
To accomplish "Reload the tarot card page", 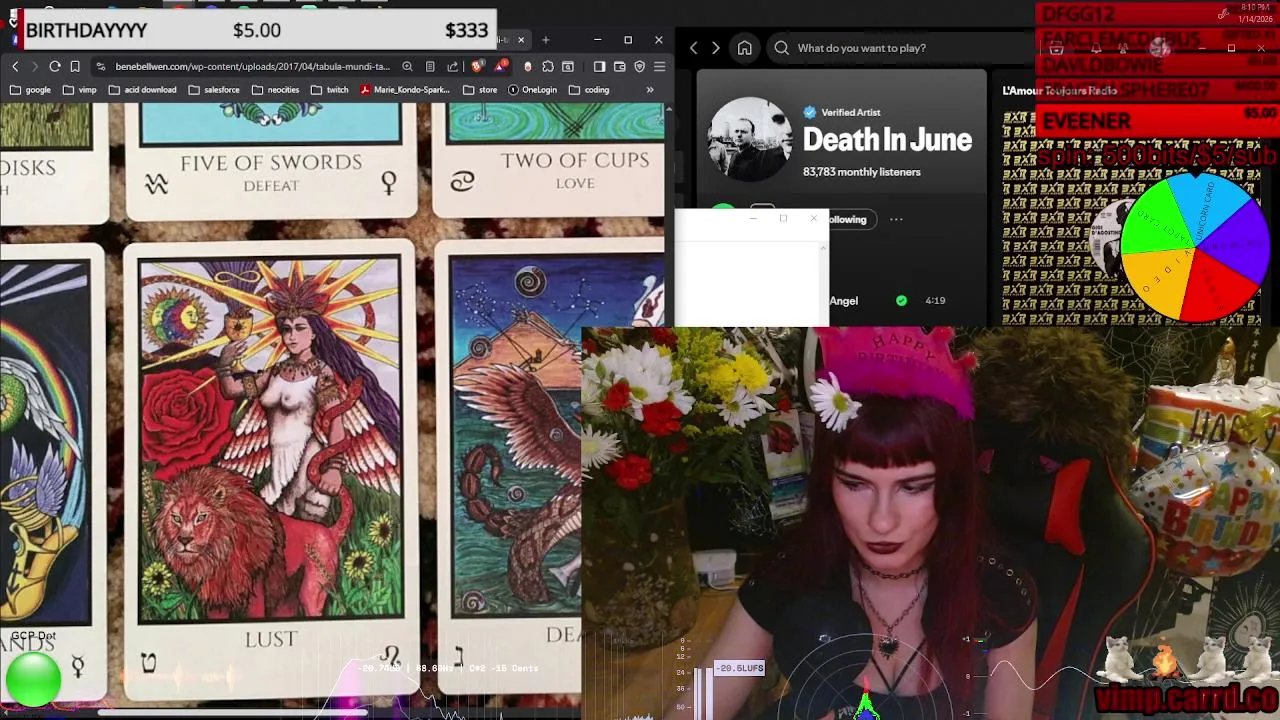I will [x=54, y=66].
